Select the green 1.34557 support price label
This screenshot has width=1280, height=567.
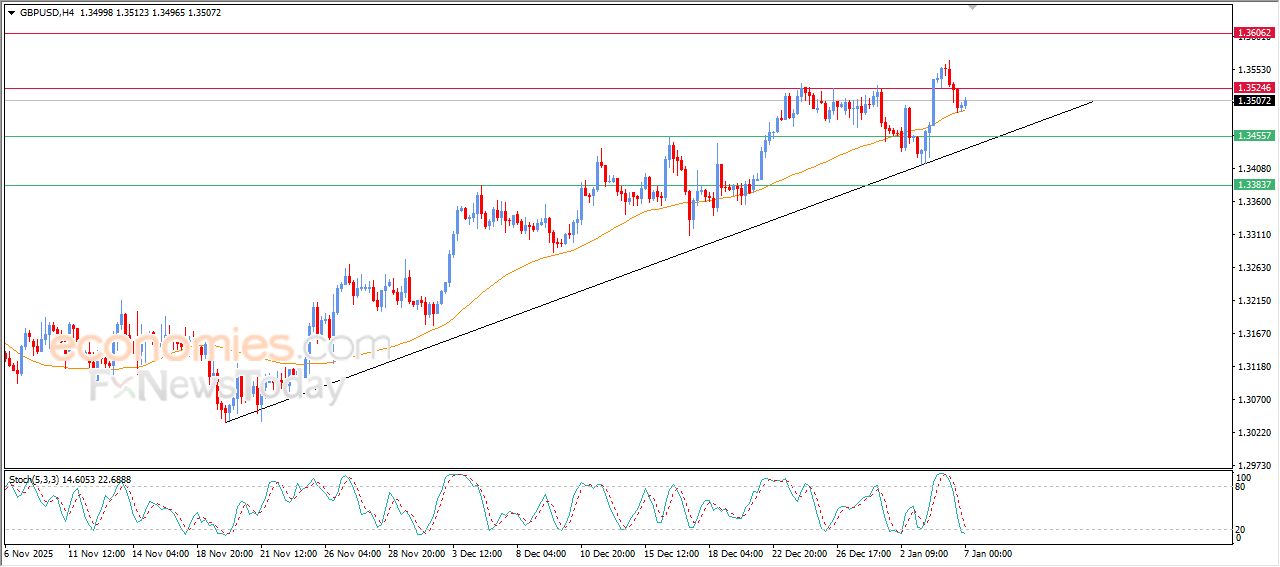click(x=1254, y=136)
